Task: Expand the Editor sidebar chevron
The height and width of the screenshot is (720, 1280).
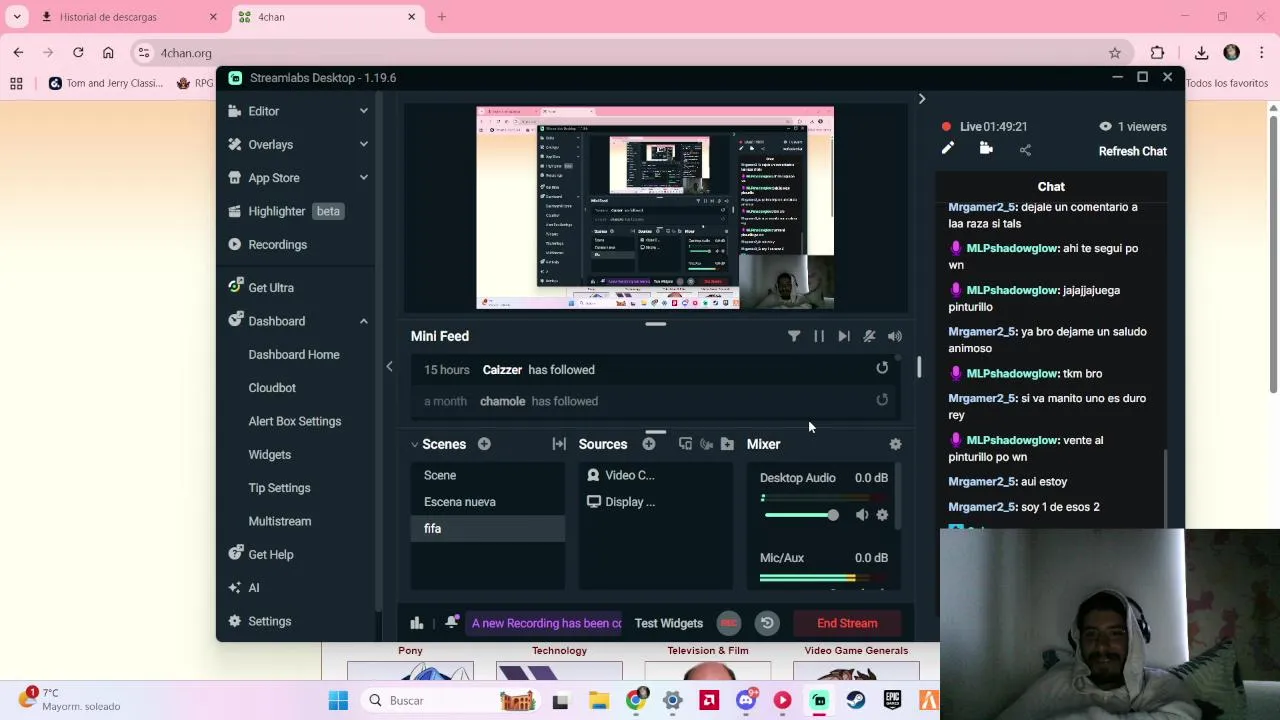Action: pos(363,111)
